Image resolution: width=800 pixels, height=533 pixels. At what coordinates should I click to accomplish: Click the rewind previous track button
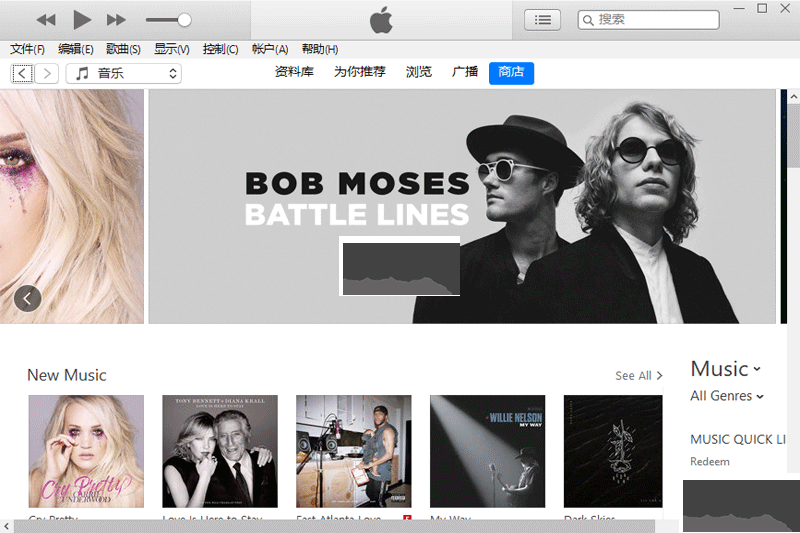[46, 20]
